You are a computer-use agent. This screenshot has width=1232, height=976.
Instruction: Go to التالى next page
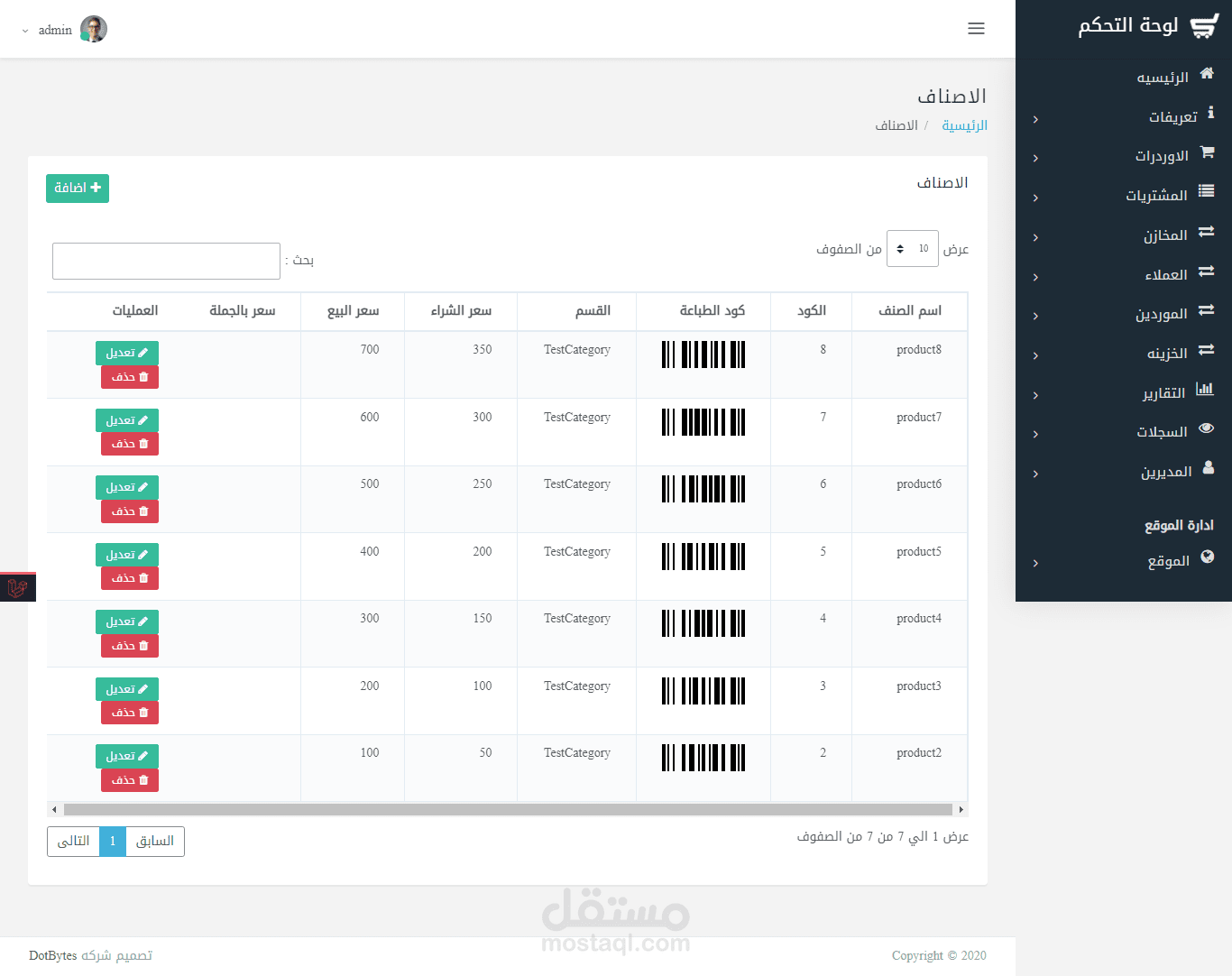pyautogui.click(x=73, y=842)
